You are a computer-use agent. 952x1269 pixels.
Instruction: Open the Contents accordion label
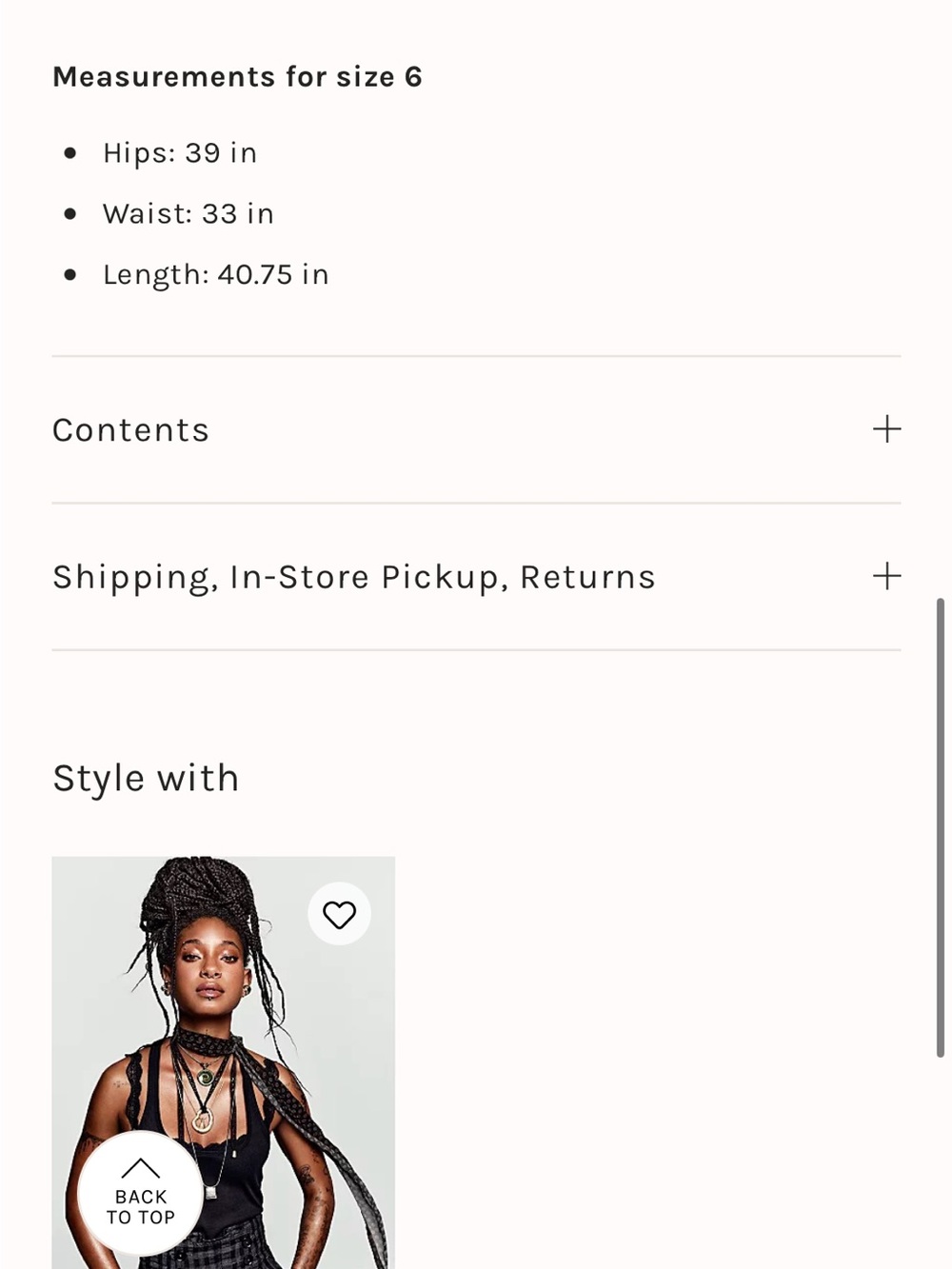pos(130,430)
